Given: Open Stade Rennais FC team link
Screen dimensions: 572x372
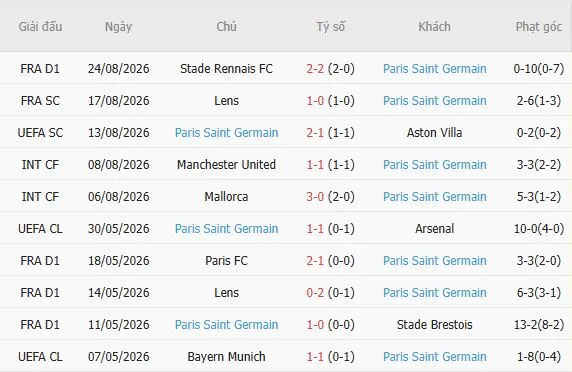Looking at the screenshot, I should click(226, 69).
